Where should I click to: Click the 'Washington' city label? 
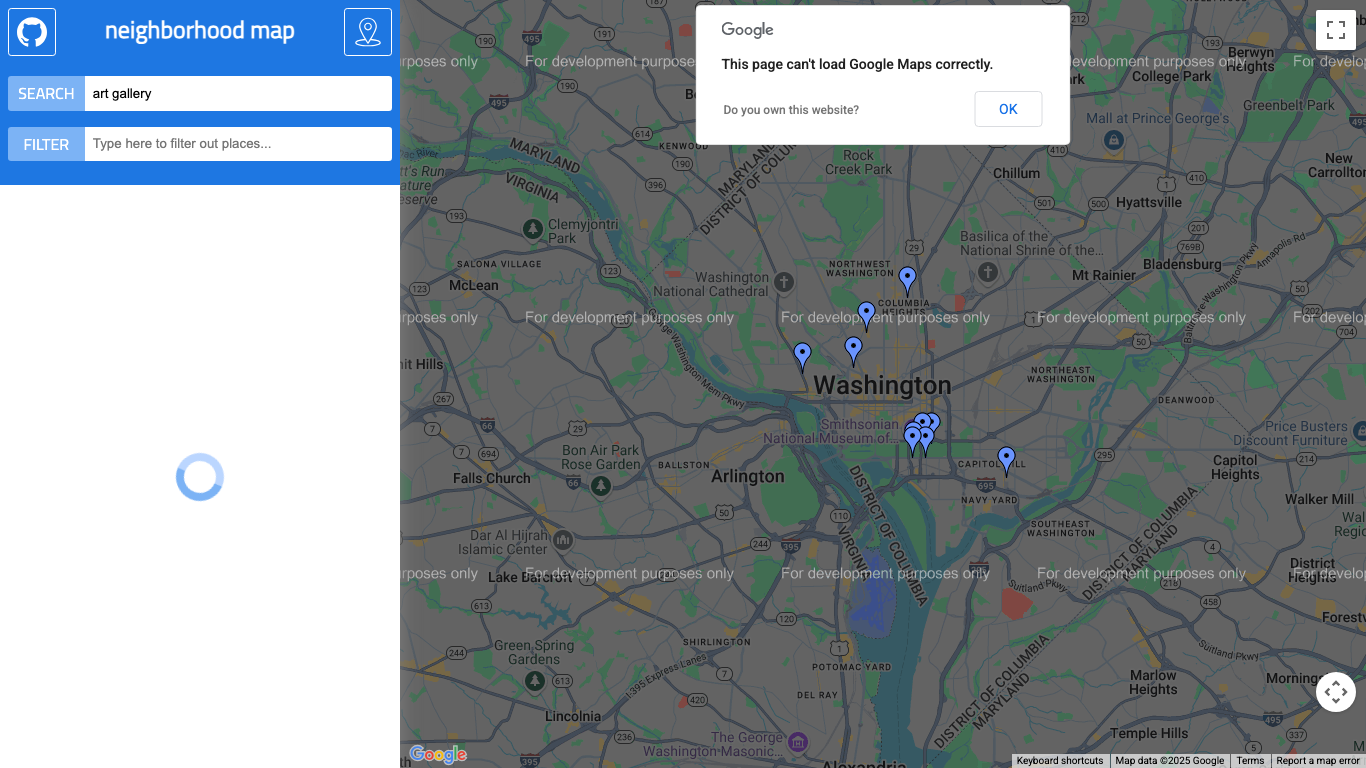click(x=882, y=385)
